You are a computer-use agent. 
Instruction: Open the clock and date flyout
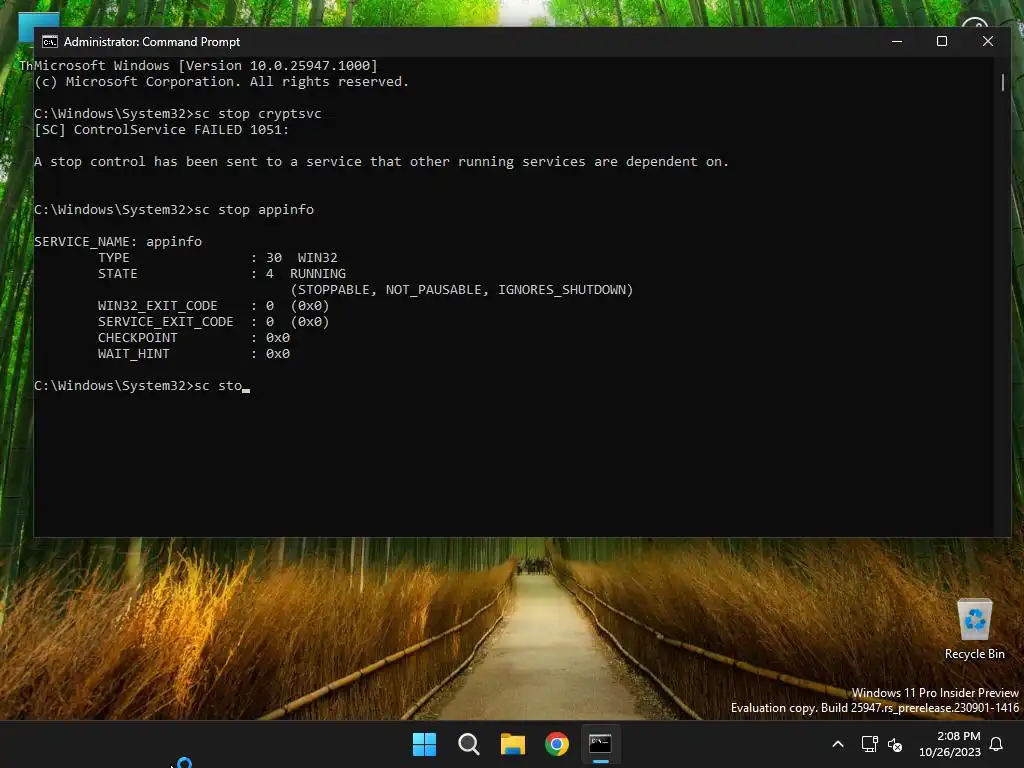click(950, 744)
